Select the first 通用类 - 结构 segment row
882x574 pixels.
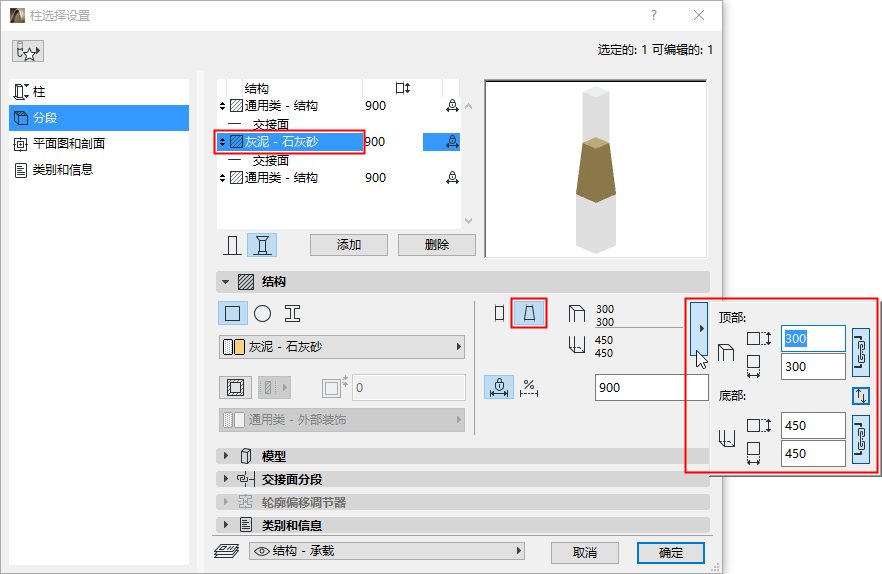pos(339,106)
